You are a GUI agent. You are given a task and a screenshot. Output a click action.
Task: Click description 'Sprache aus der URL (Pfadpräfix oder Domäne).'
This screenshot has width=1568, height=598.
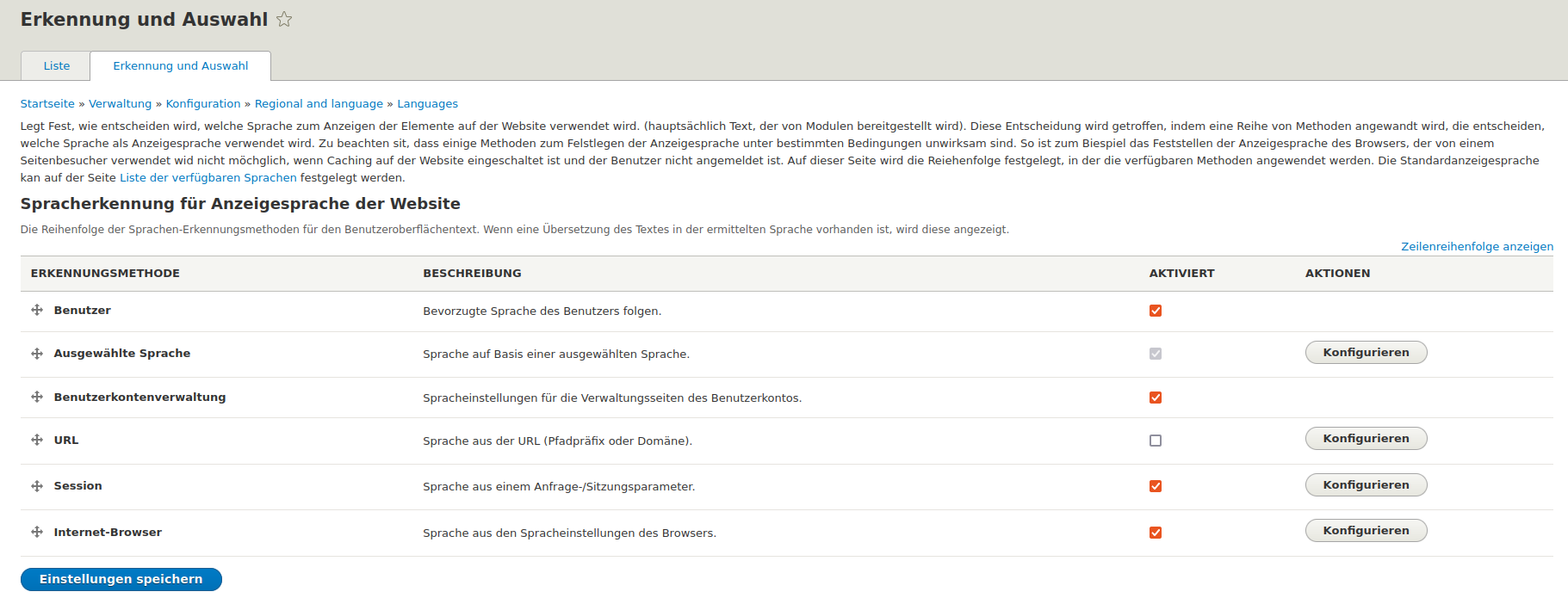click(x=557, y=441)
